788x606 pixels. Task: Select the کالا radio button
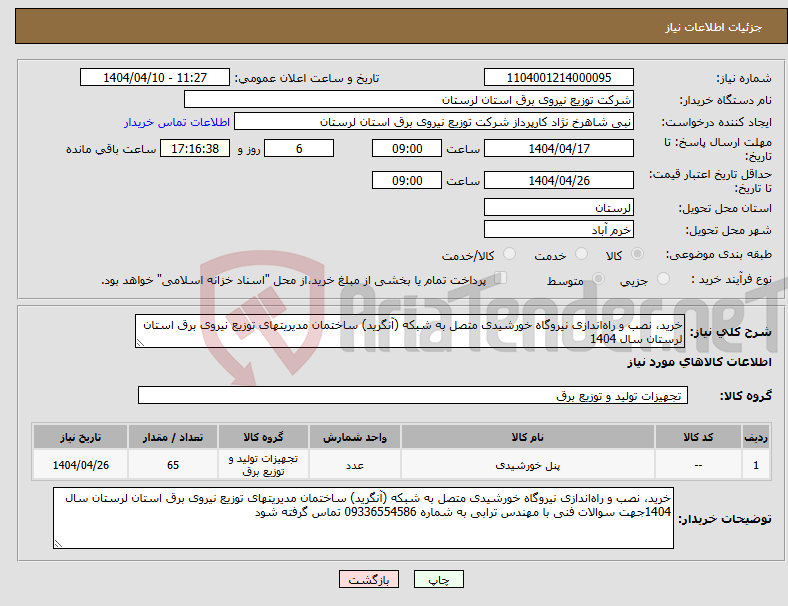[637, 254]
